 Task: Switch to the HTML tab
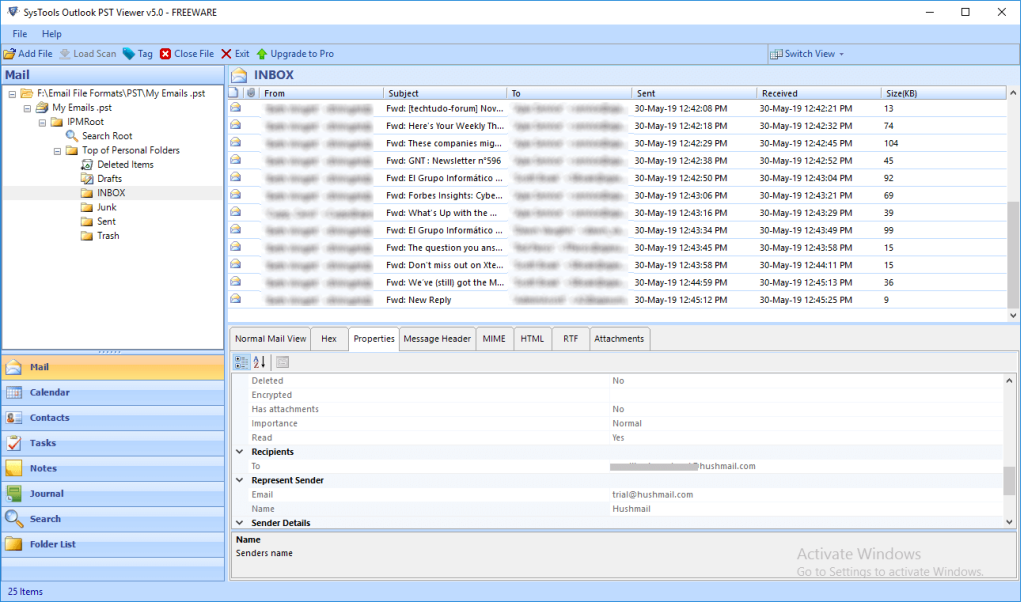(x=532, y=339)
